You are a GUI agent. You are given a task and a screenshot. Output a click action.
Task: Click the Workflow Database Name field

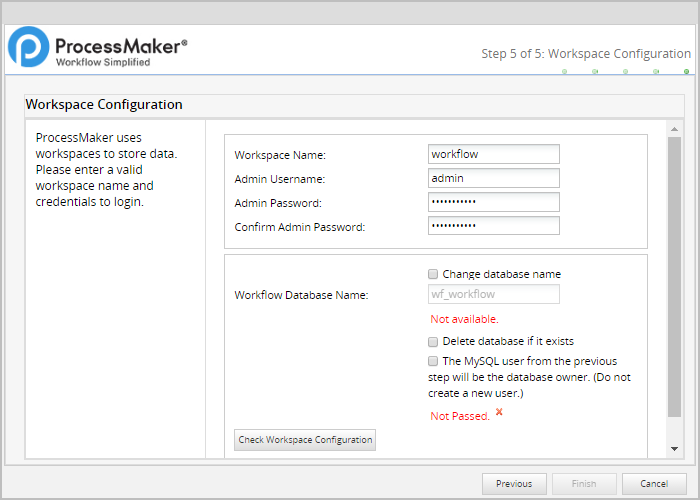click(493, 294)
